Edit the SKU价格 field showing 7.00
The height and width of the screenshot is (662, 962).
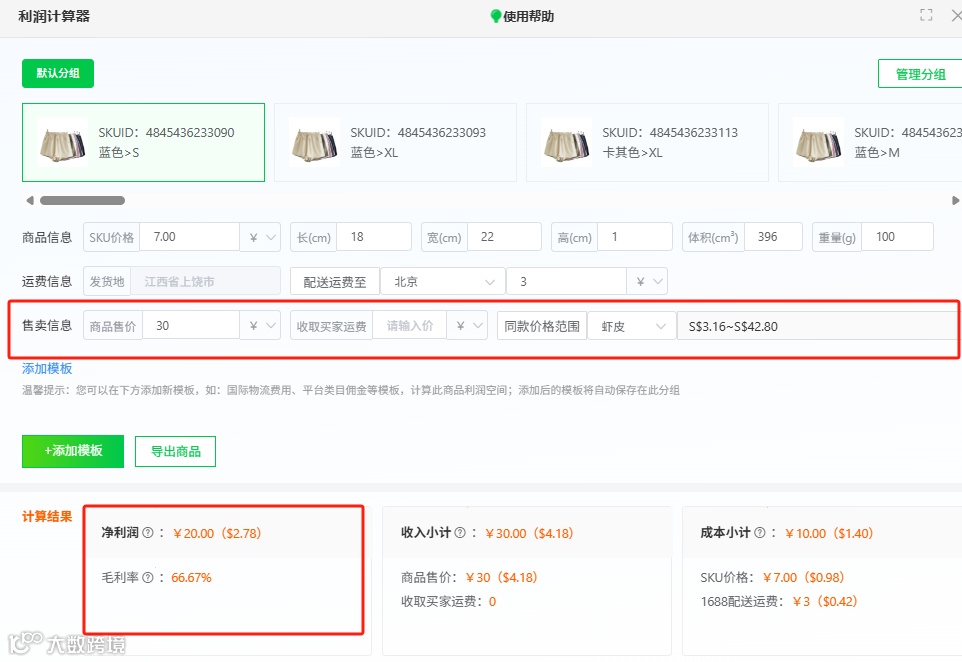coord(189,237)
